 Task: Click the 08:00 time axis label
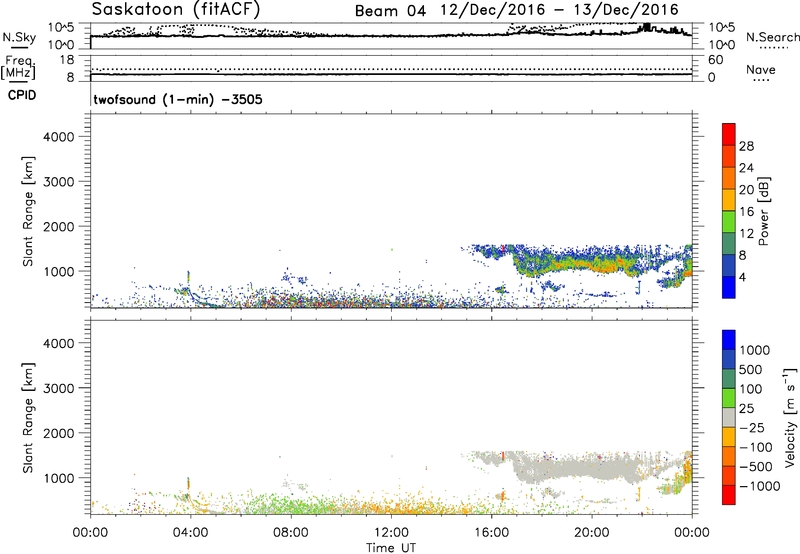tap(291, 533)
